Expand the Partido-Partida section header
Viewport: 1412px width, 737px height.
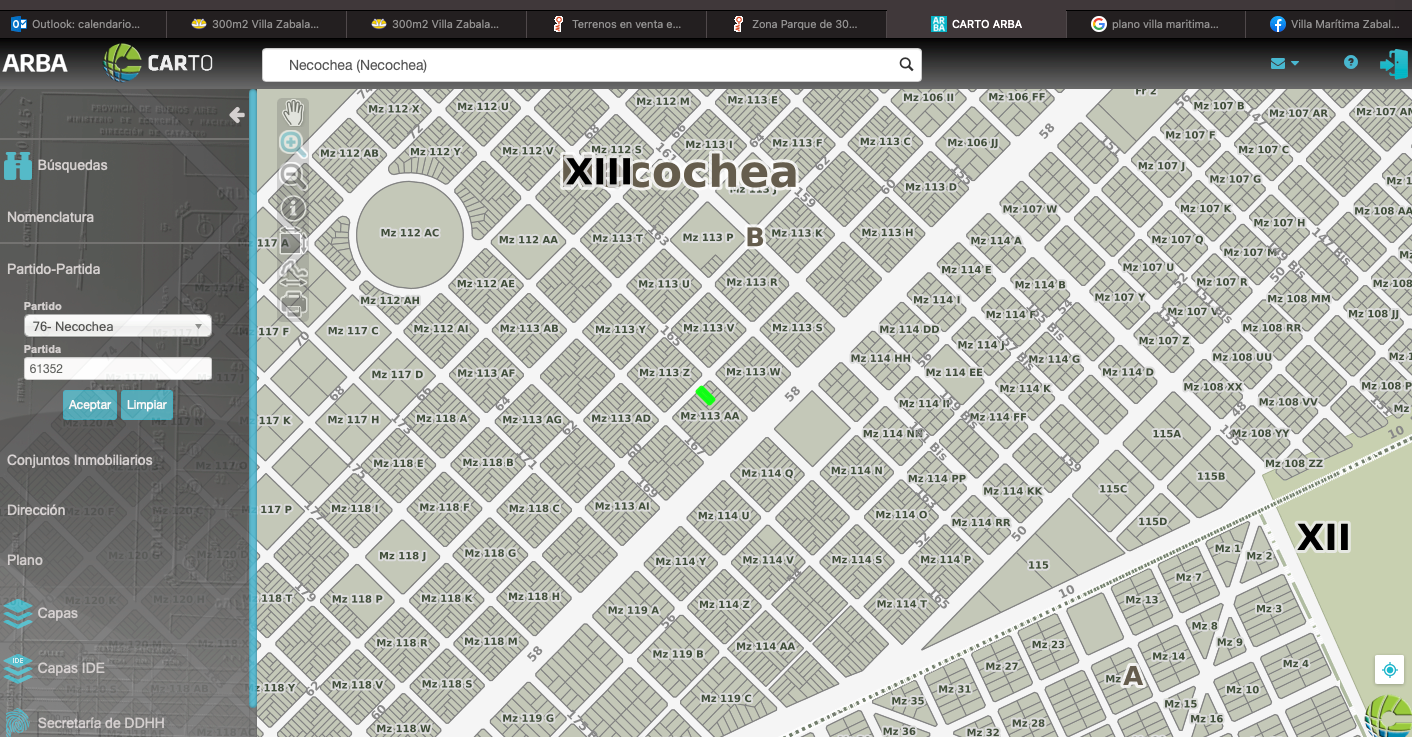click(53, 269)
